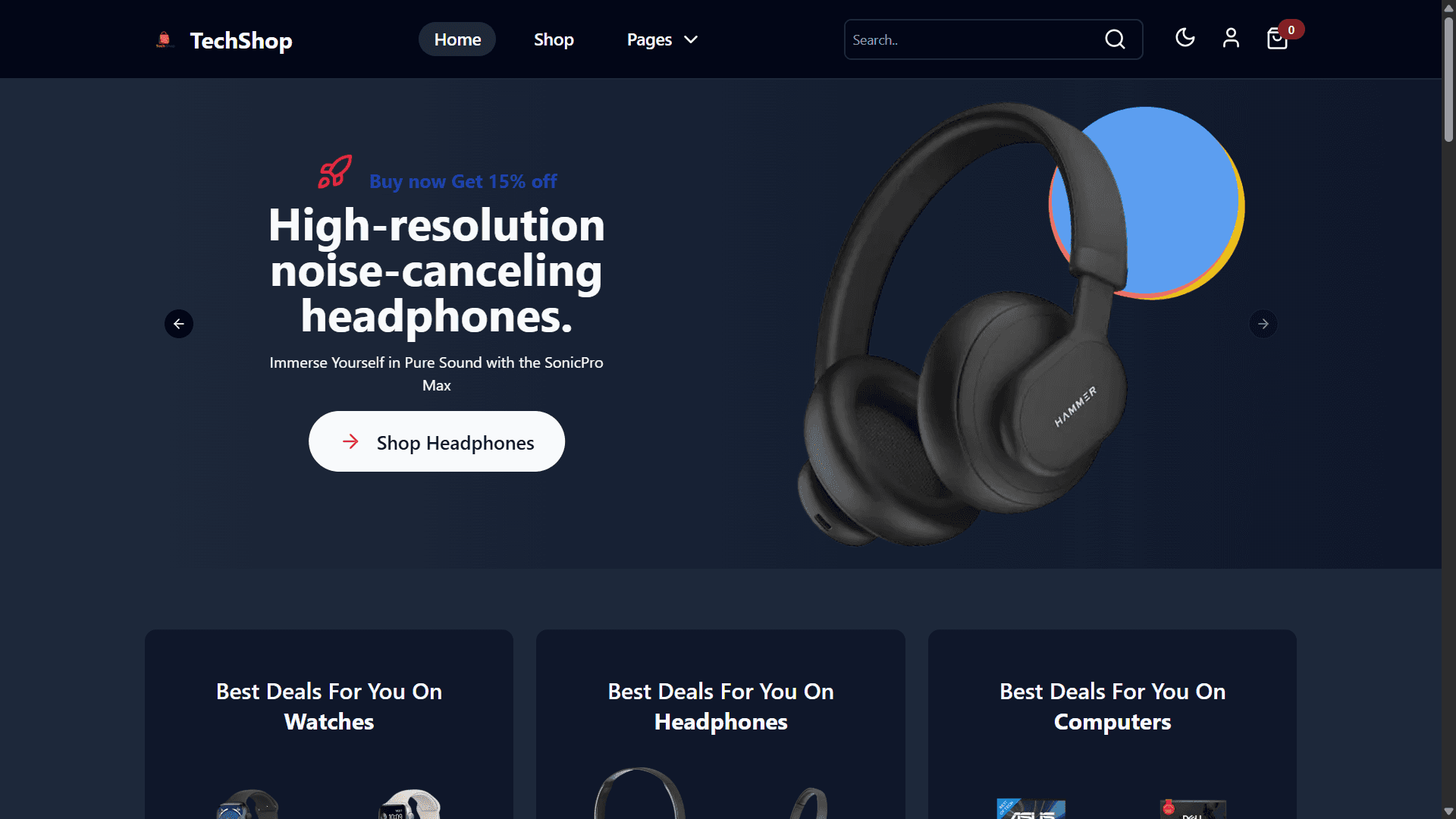Image resolution: width=1456 pixels, height=819 pixels.
Task: Click the Buy now Get 15% off text
Action: click(x=463, y=181)
